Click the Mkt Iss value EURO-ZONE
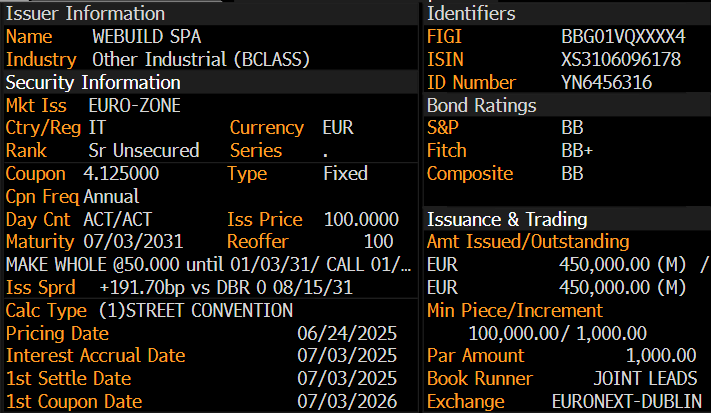This screenshot has width=711, height=413. click(135, 106)
